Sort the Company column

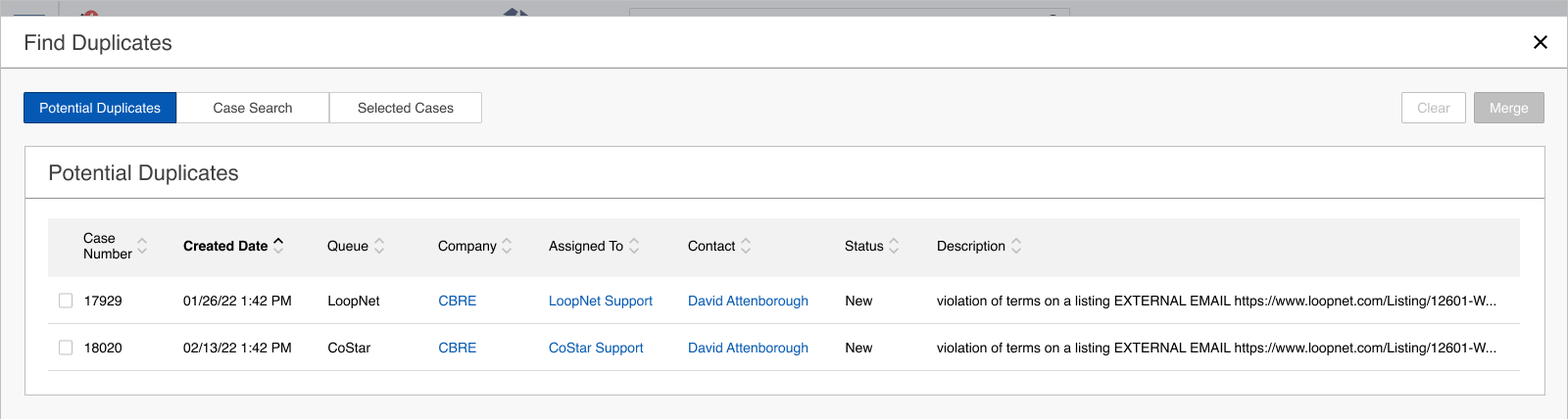pos(507,246)
